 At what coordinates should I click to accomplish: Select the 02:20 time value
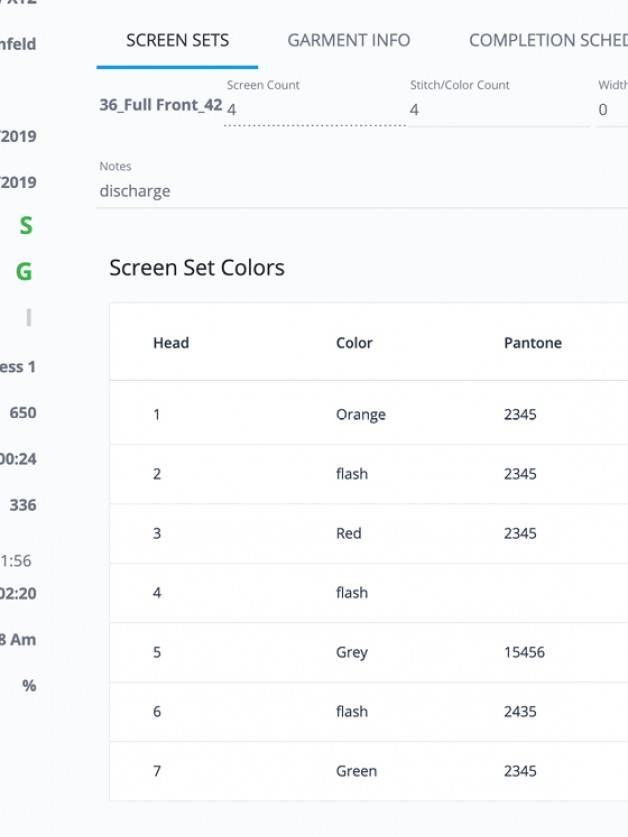(18, 594)
